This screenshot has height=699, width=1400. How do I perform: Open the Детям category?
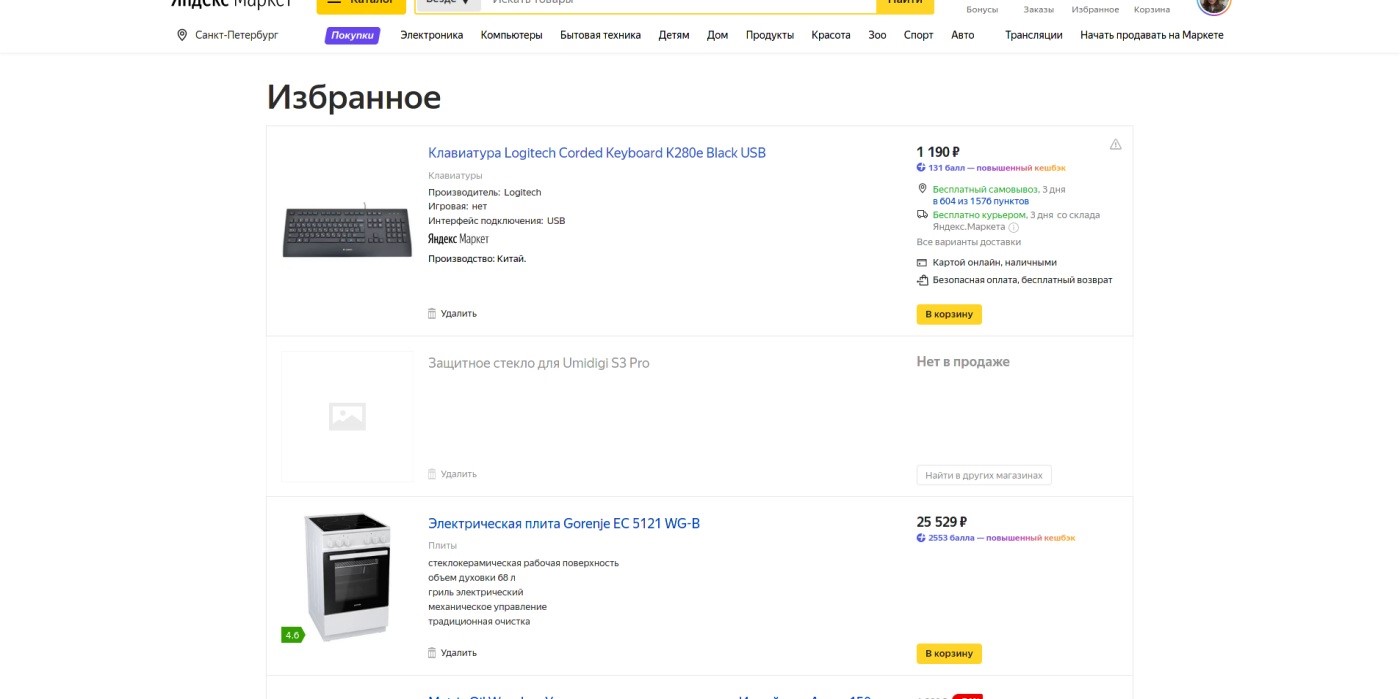[674, 35]
